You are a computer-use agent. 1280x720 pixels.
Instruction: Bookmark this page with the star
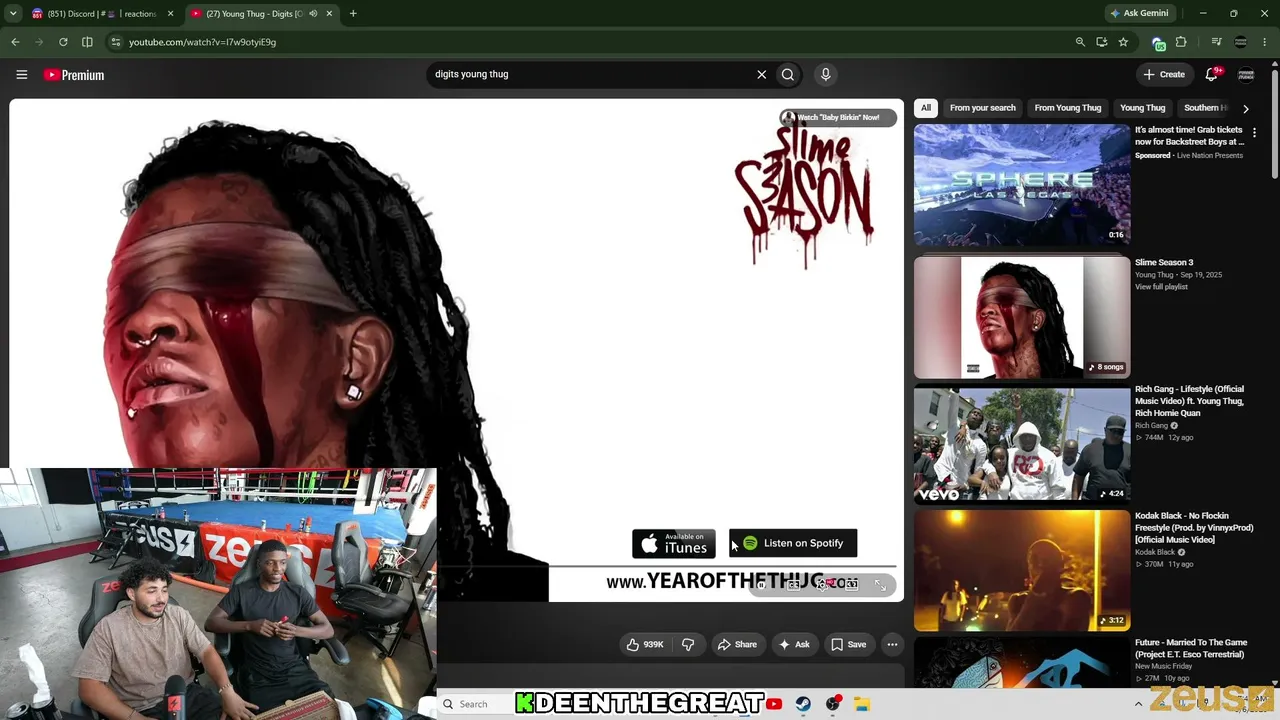[x=1123, y=42]
